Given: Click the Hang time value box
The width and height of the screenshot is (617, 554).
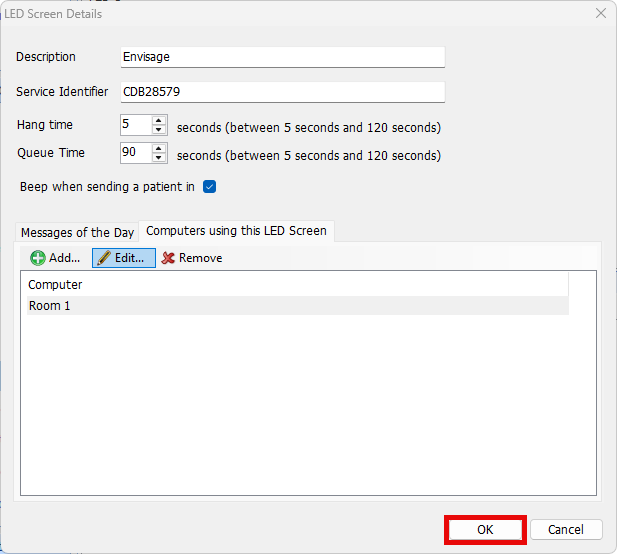Looking at the screenshot, I should (x=134, y=125).
